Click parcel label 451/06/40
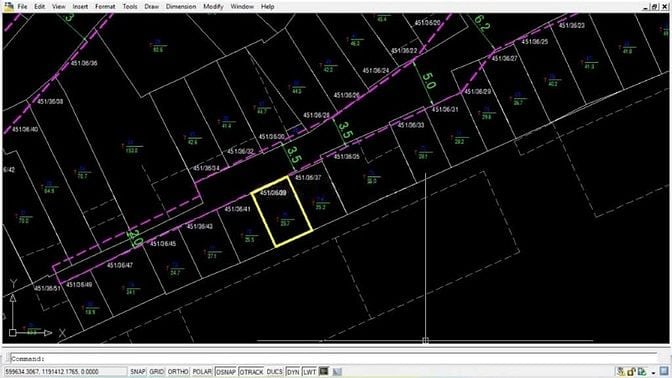The height and width of the screenshot is (378, 672). tap(25, 129)
